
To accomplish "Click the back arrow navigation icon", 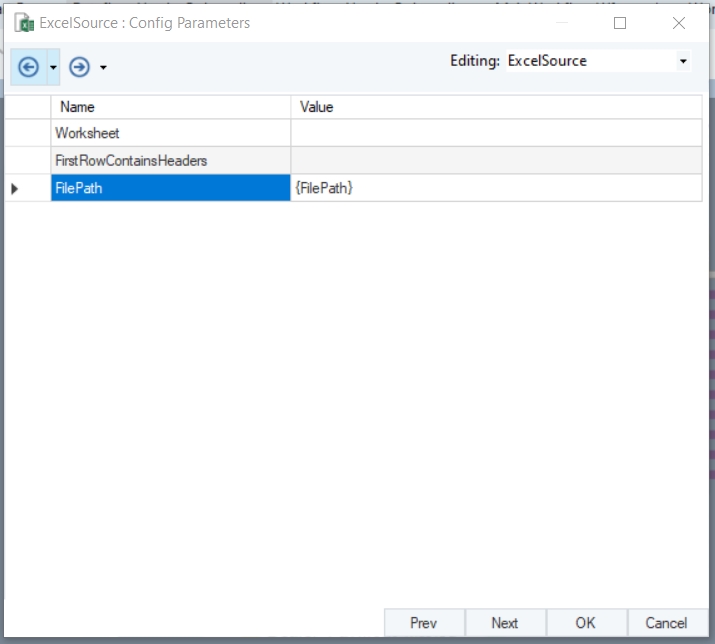I will (x=28, y=67).
